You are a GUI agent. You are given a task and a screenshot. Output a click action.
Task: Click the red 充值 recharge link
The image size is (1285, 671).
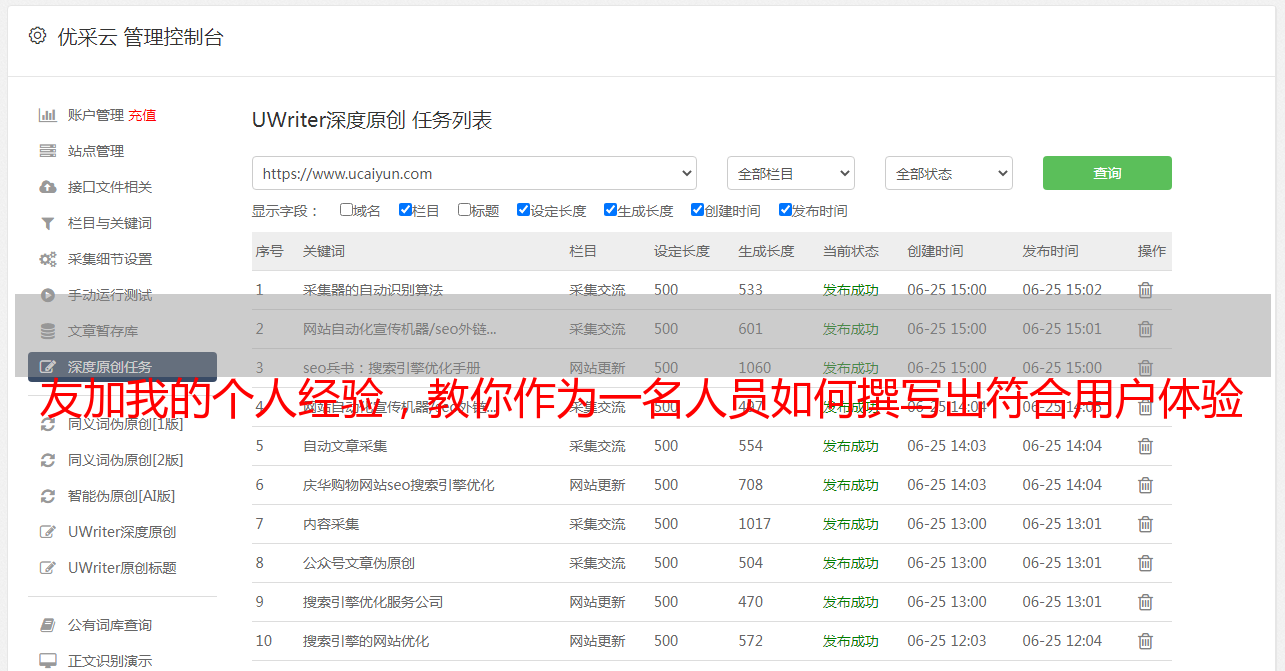pyautogui.click(x=142, y=115)
